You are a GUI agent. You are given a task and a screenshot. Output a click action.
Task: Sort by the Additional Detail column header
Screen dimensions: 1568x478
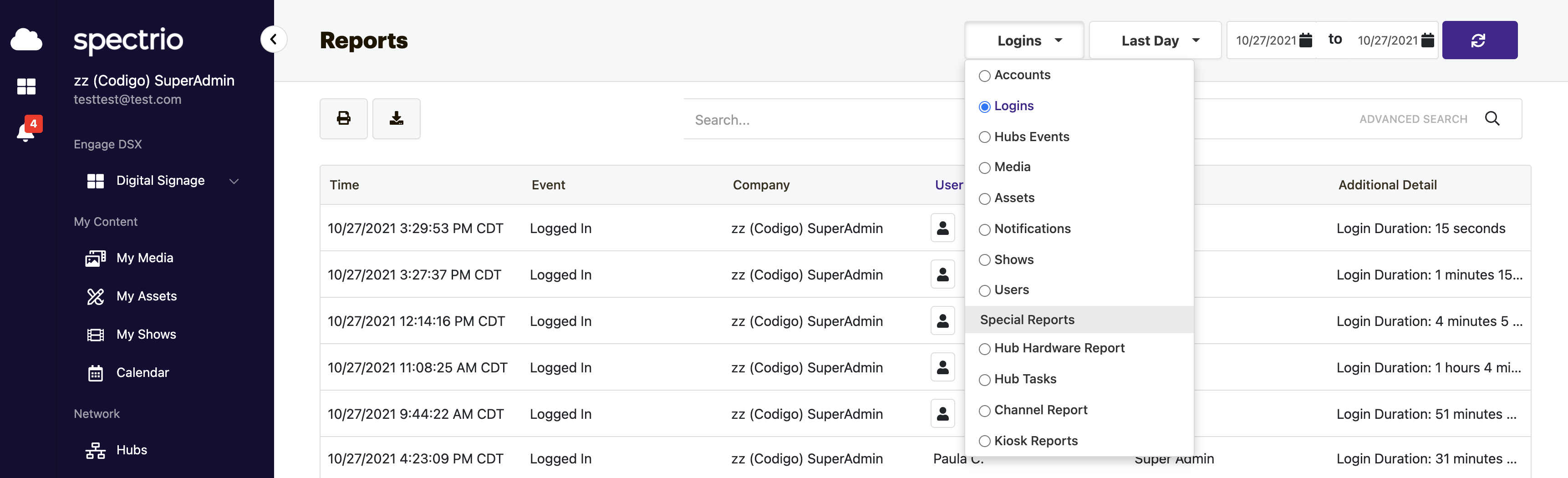point(1387,185)
